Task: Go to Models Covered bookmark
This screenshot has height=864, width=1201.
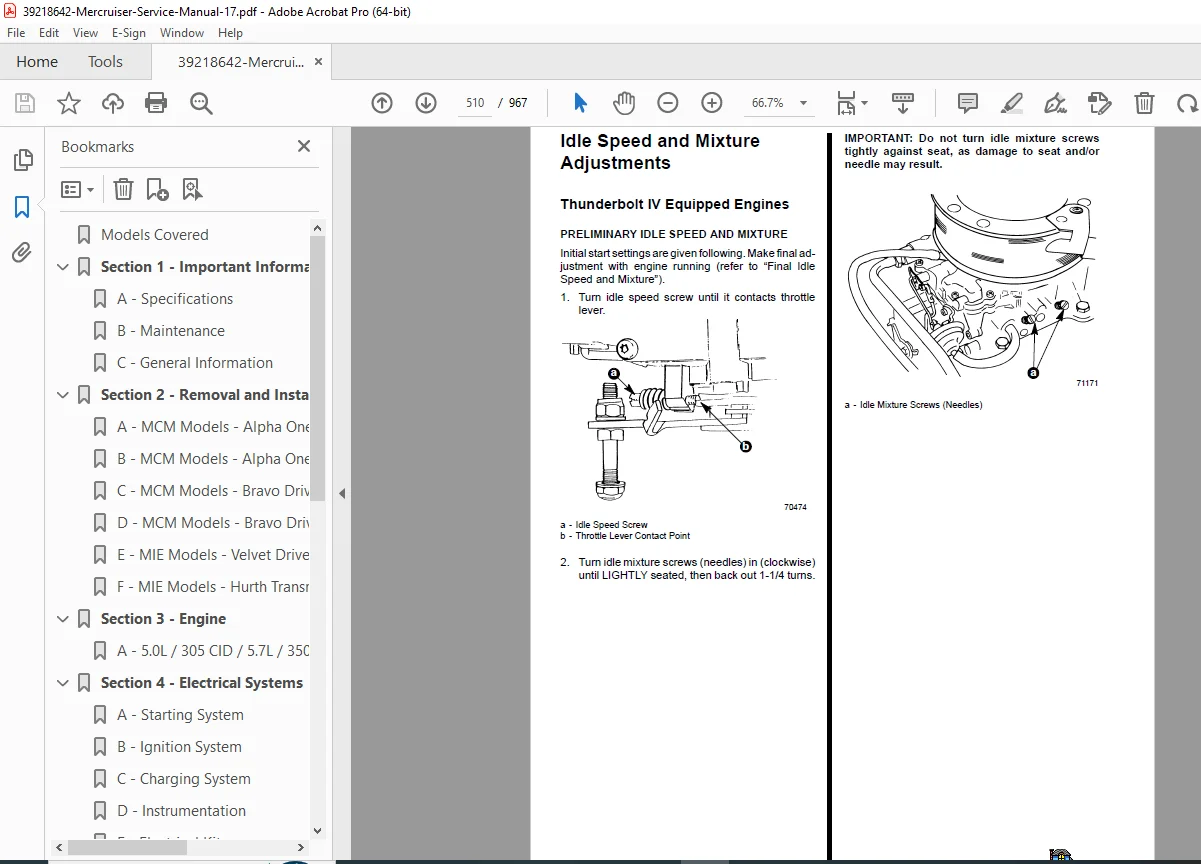Action: pyautogui.click(x=155, y=235)
